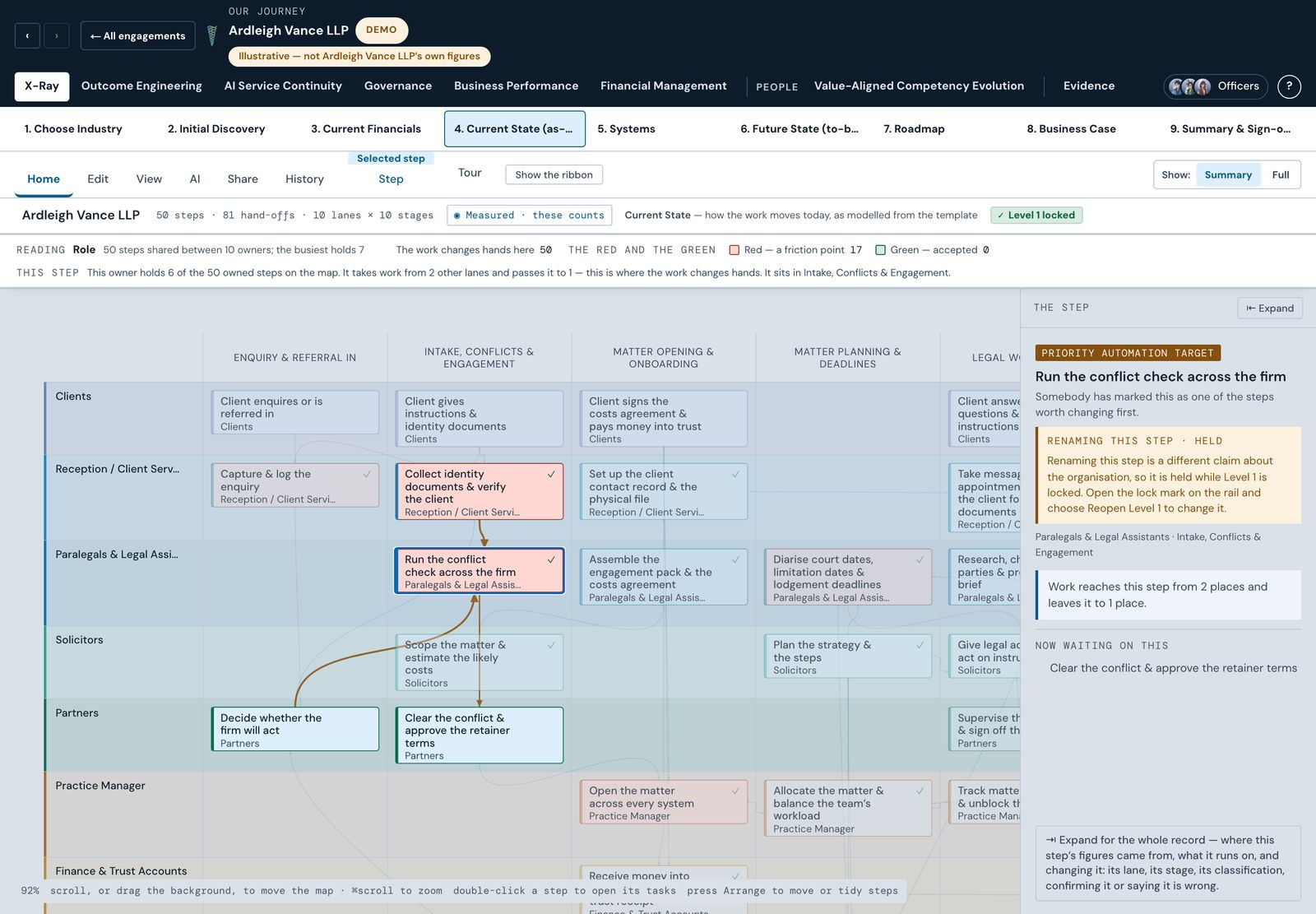Click the green accepted legend swatch
Viewport: 1316px width, 914px height.
click(x=880, y=250)
